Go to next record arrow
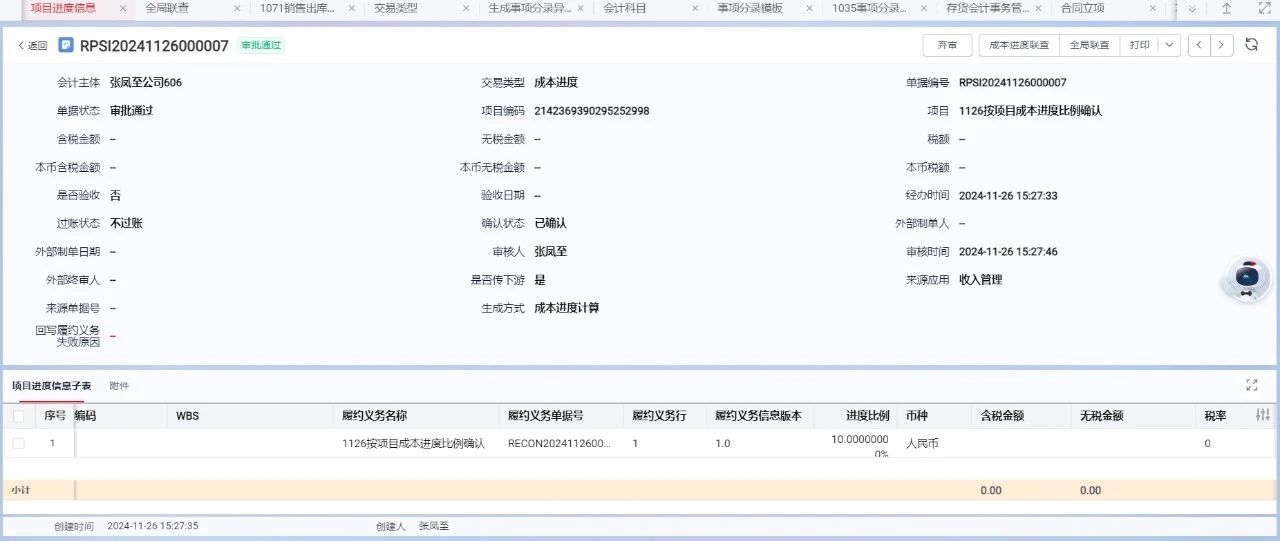Screen dimensions: 1280x541 [x=1222, y=46]
